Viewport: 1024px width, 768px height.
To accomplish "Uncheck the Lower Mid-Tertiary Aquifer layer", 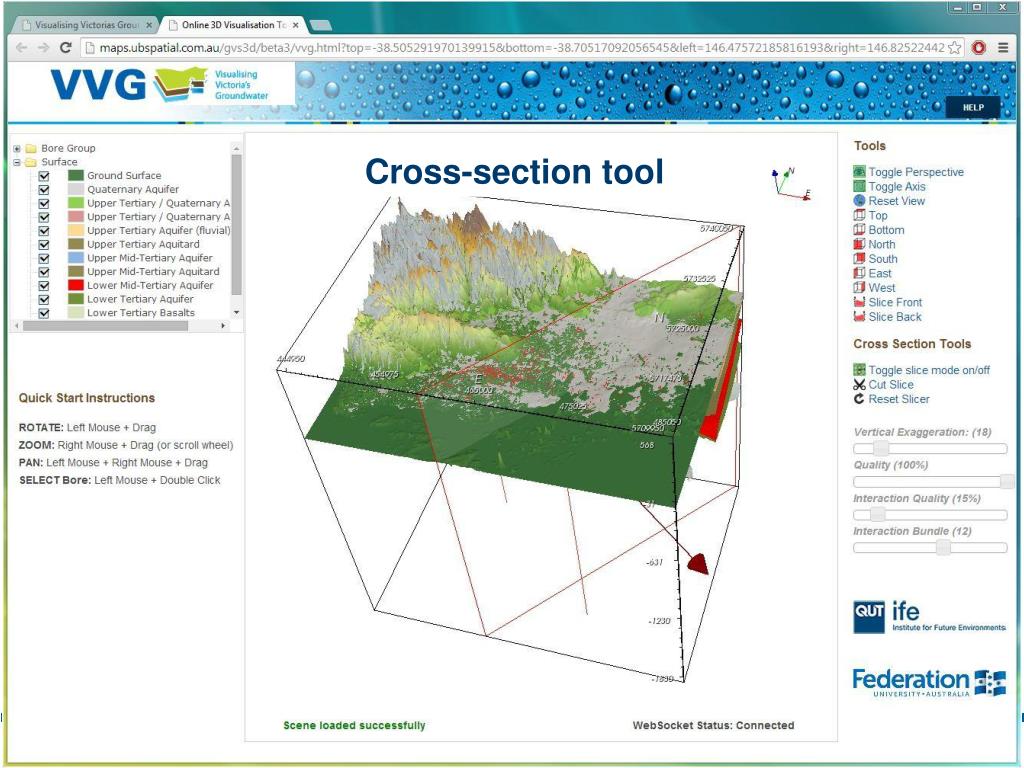I will [44, 285].
